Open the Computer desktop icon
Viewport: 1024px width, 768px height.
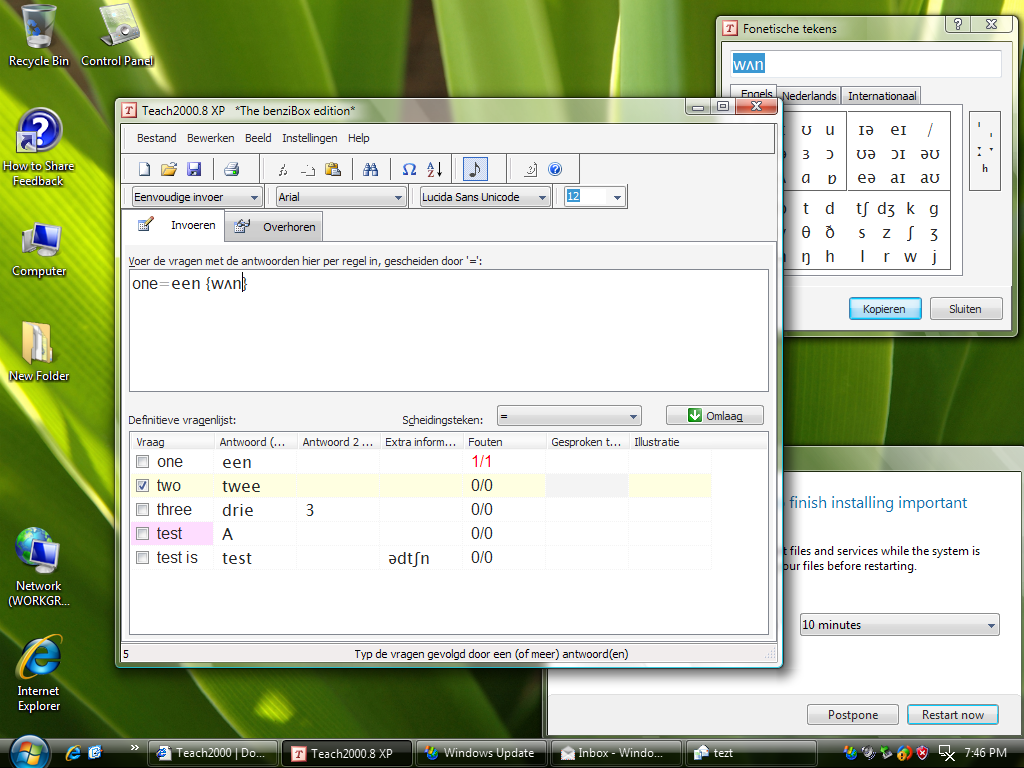click(39, 250)
